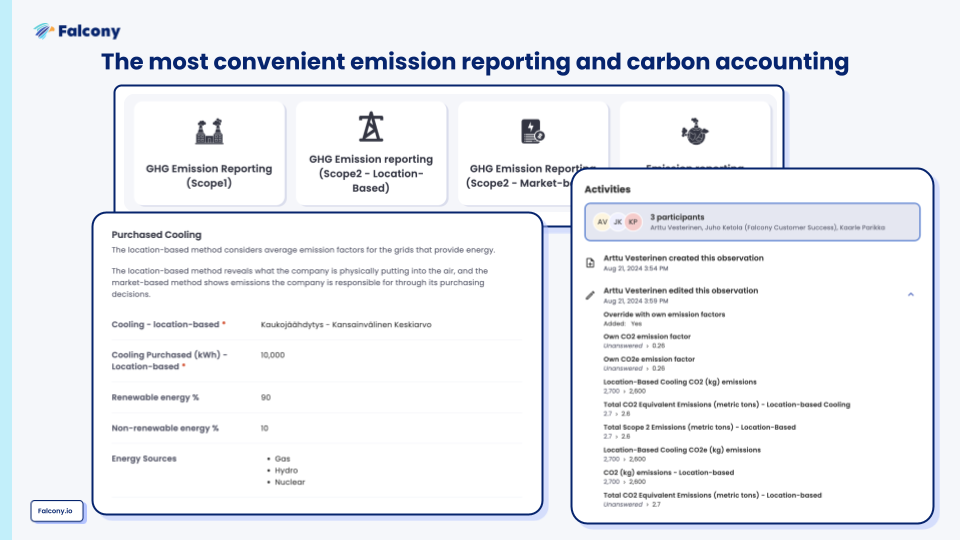Screen dimensions: 960x540
Task: Click the 'Gas' energy source item
Action: pyautogui.click(x=282, y=459)
